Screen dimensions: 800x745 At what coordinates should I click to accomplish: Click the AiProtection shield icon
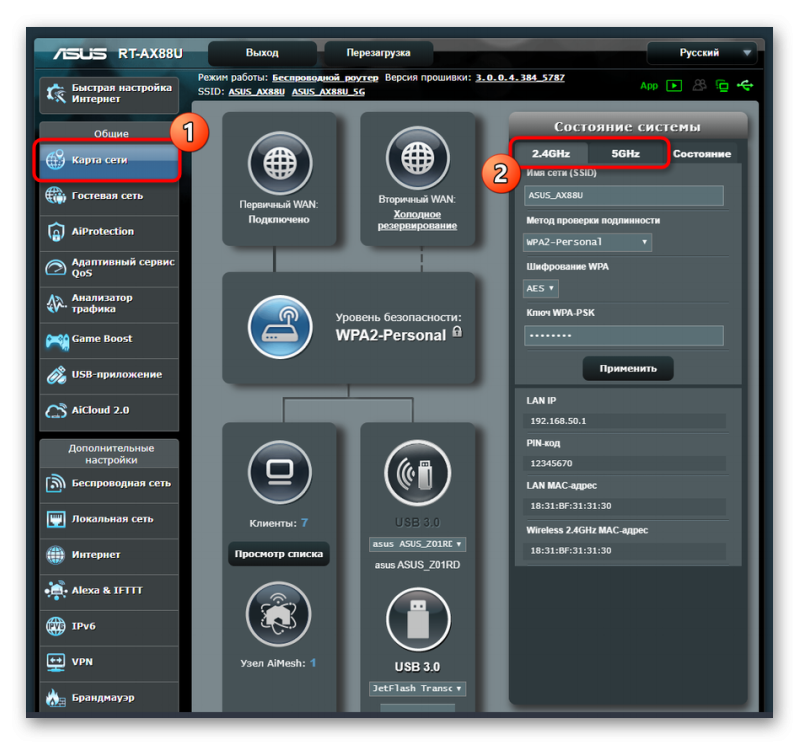coord(56,231)
